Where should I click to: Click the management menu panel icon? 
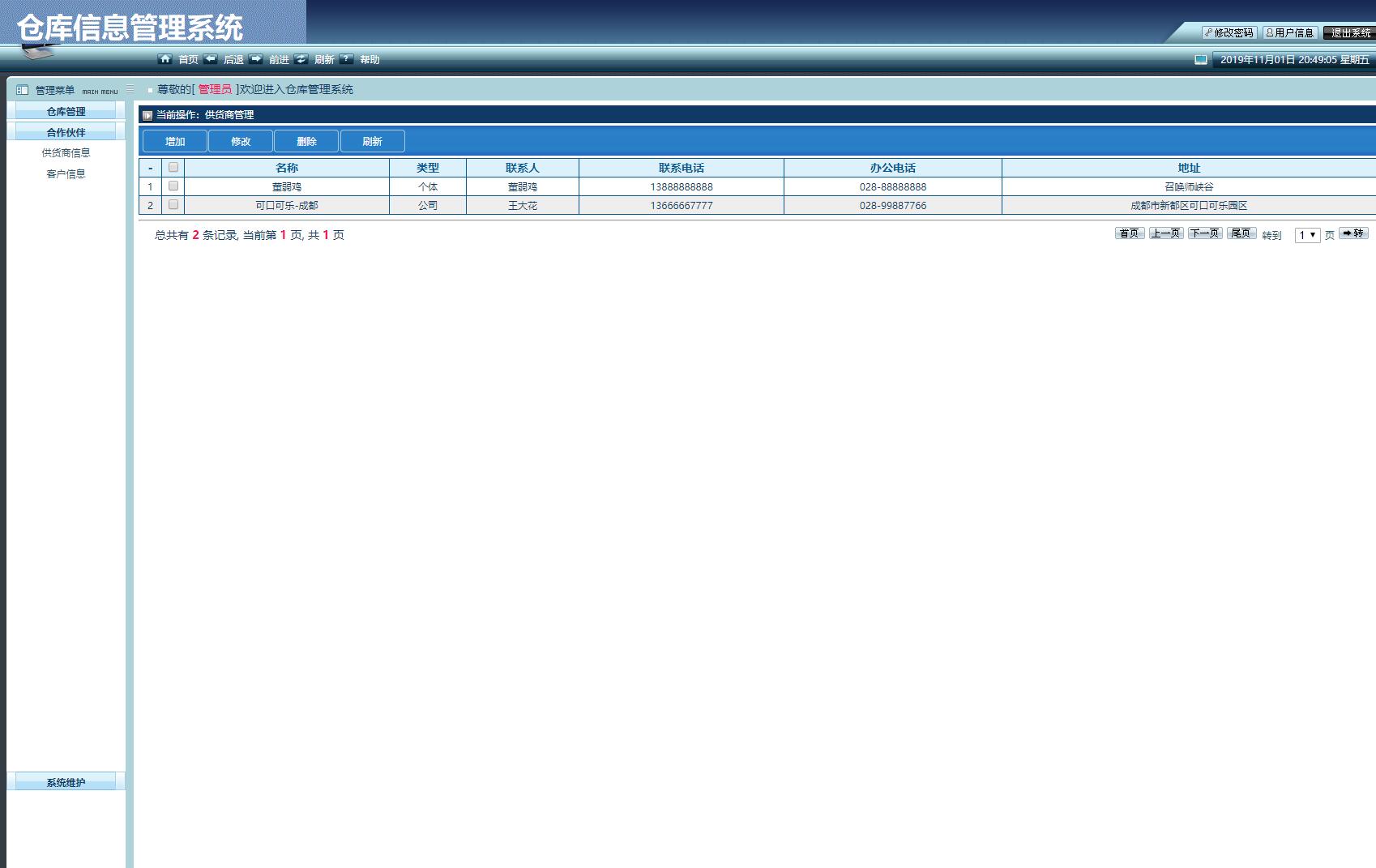click(23, 90)
